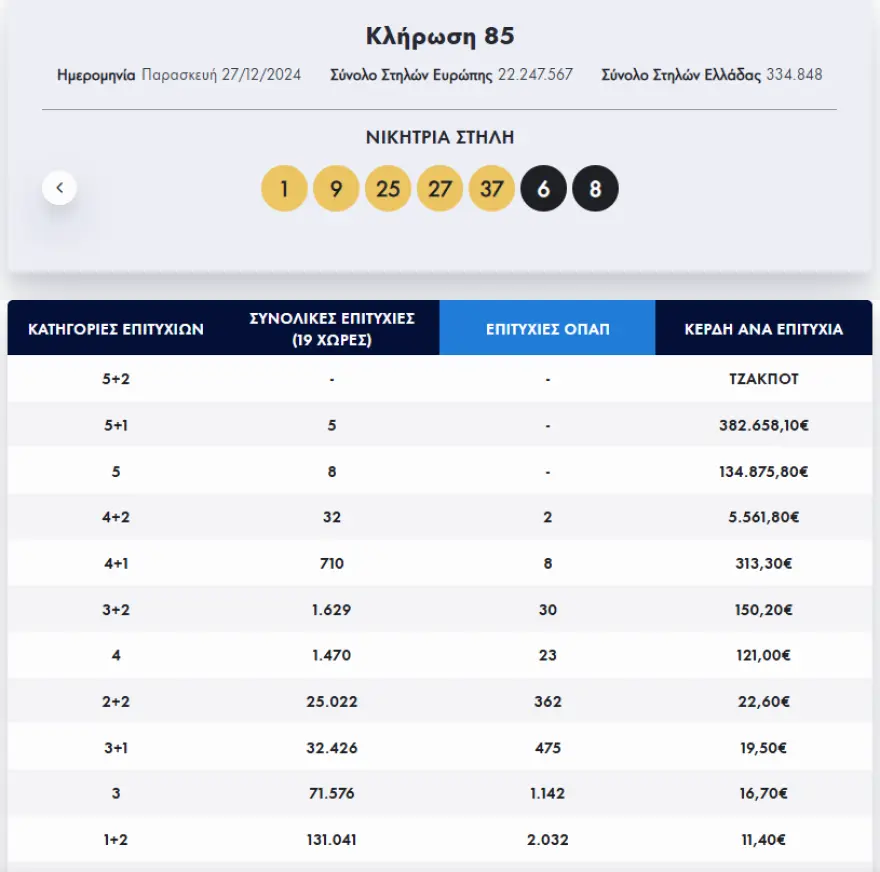Select the 5+1 category row
This screenshot has height=872, width=880.
[116, 425]
